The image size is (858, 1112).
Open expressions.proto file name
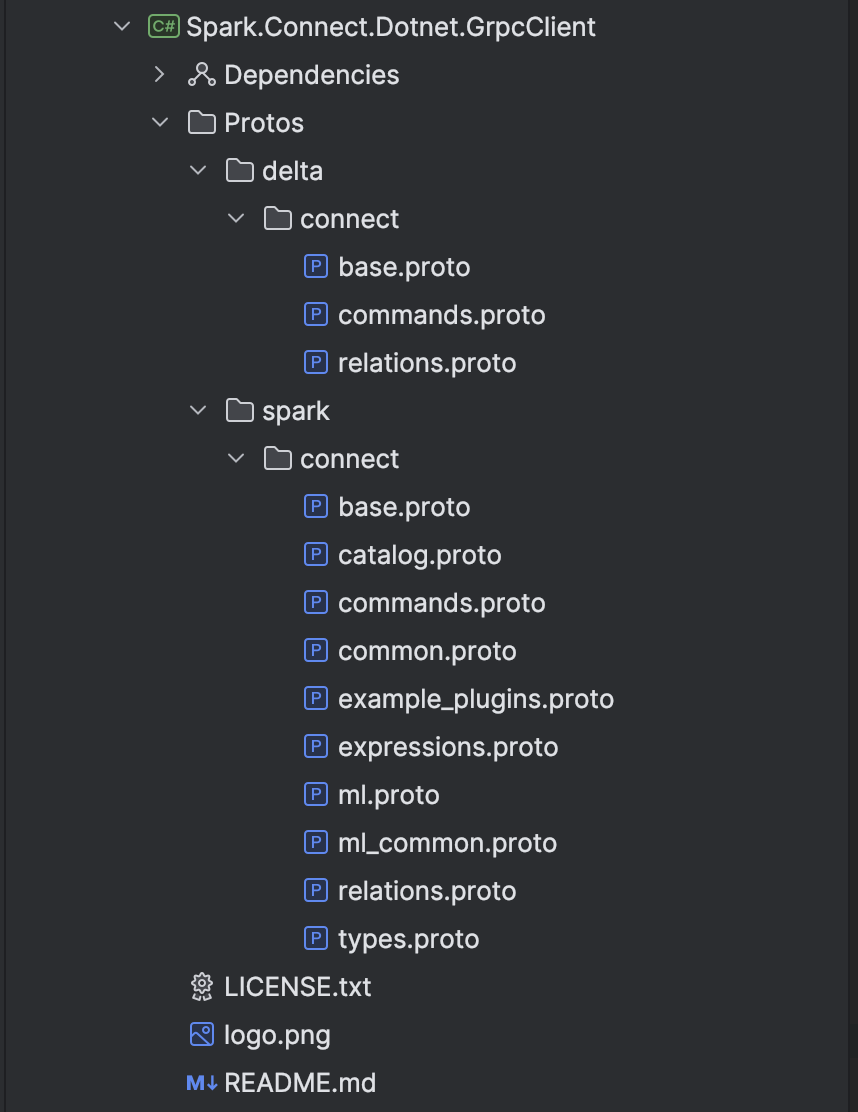(x=448, y=747)
